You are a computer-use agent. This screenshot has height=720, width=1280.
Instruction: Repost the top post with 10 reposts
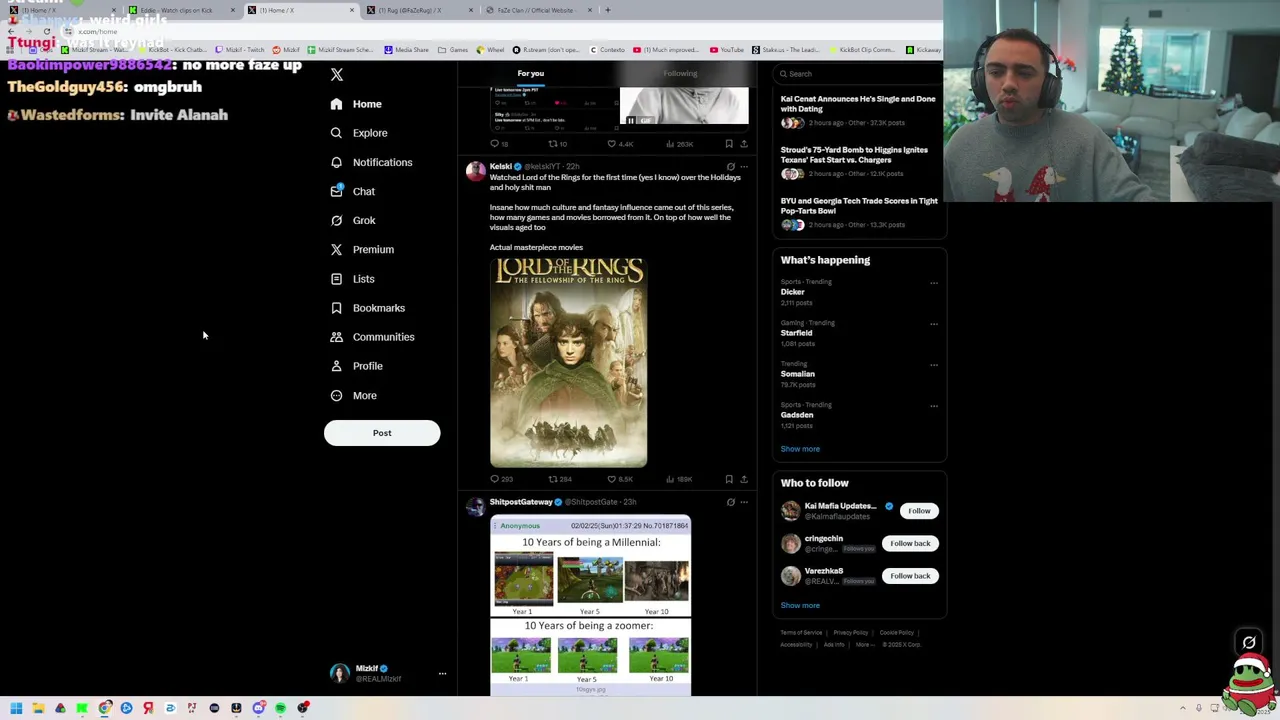pyautogui.click(x=557, y=144)
